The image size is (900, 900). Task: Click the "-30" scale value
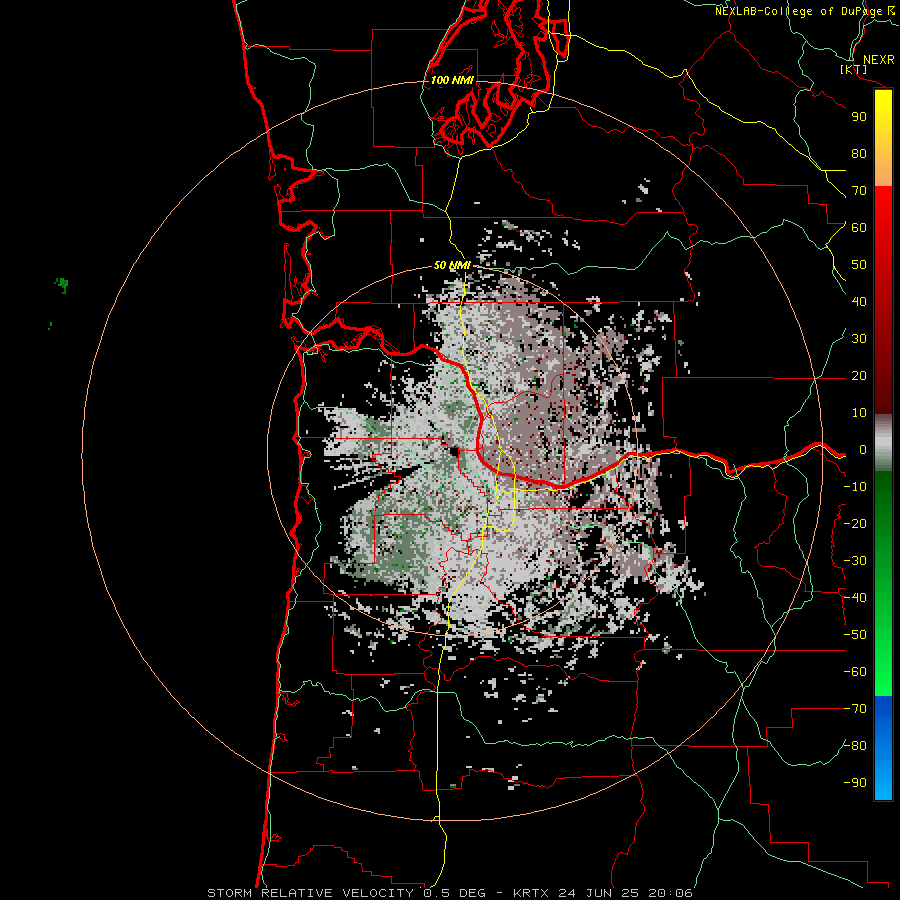coord(855,561)
